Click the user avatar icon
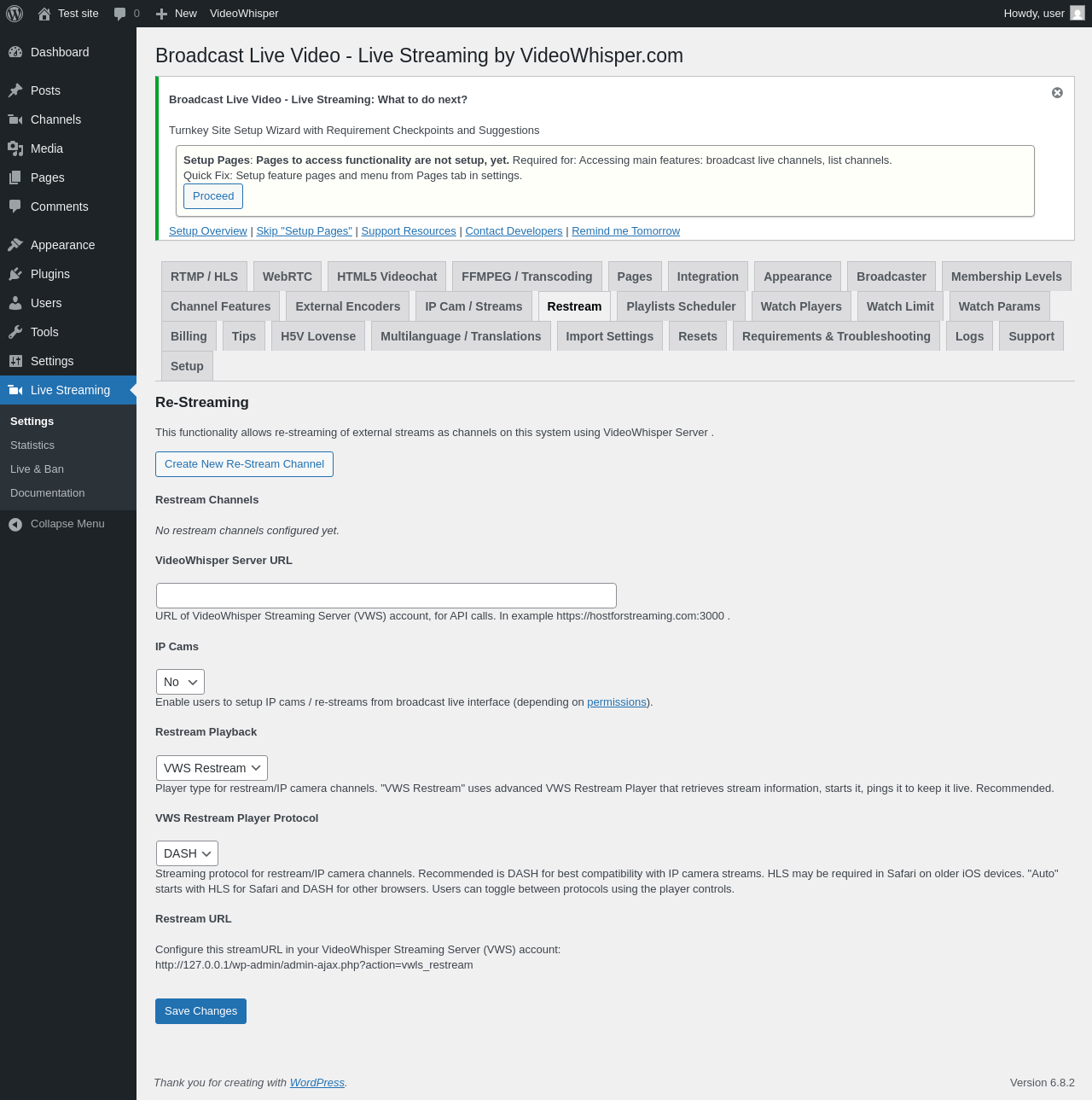 point(1077,14)
